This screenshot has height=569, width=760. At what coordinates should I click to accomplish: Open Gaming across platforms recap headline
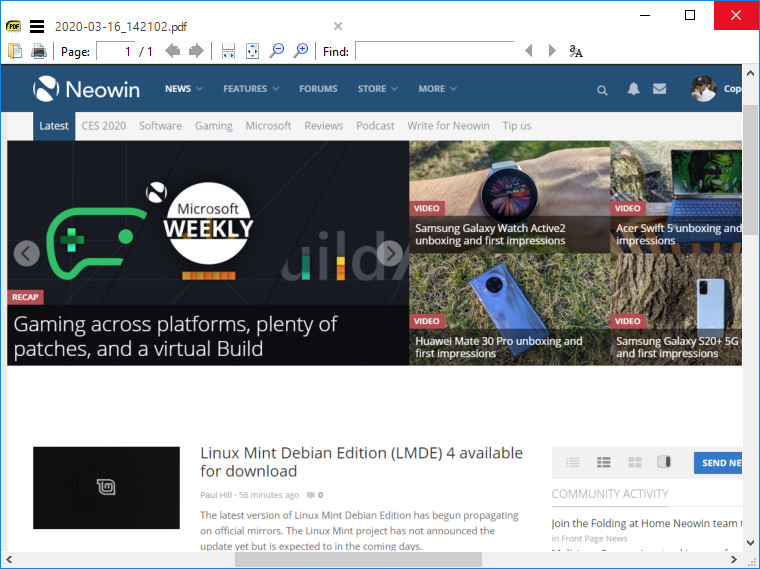pos(175,336)
